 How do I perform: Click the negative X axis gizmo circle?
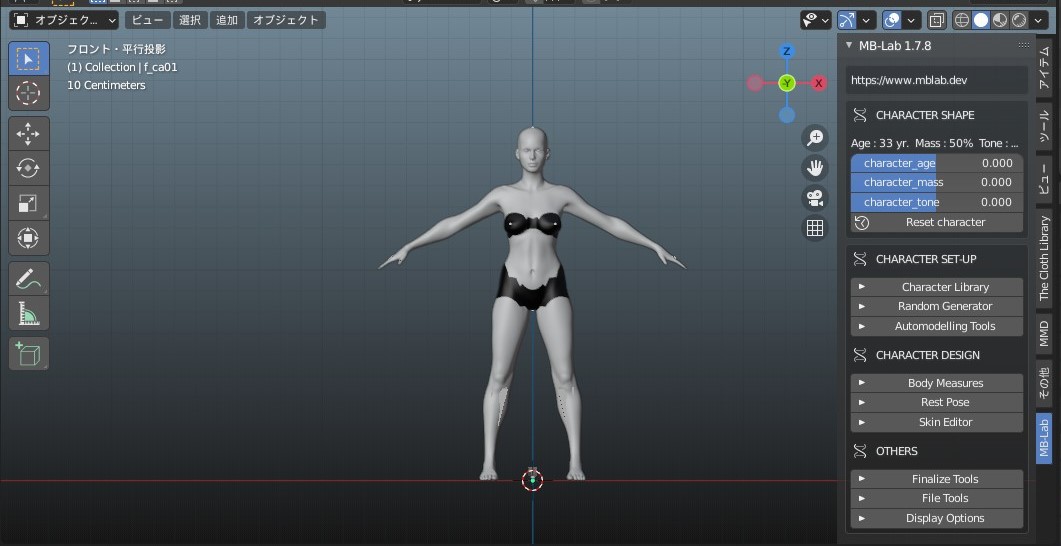(754, 83)
